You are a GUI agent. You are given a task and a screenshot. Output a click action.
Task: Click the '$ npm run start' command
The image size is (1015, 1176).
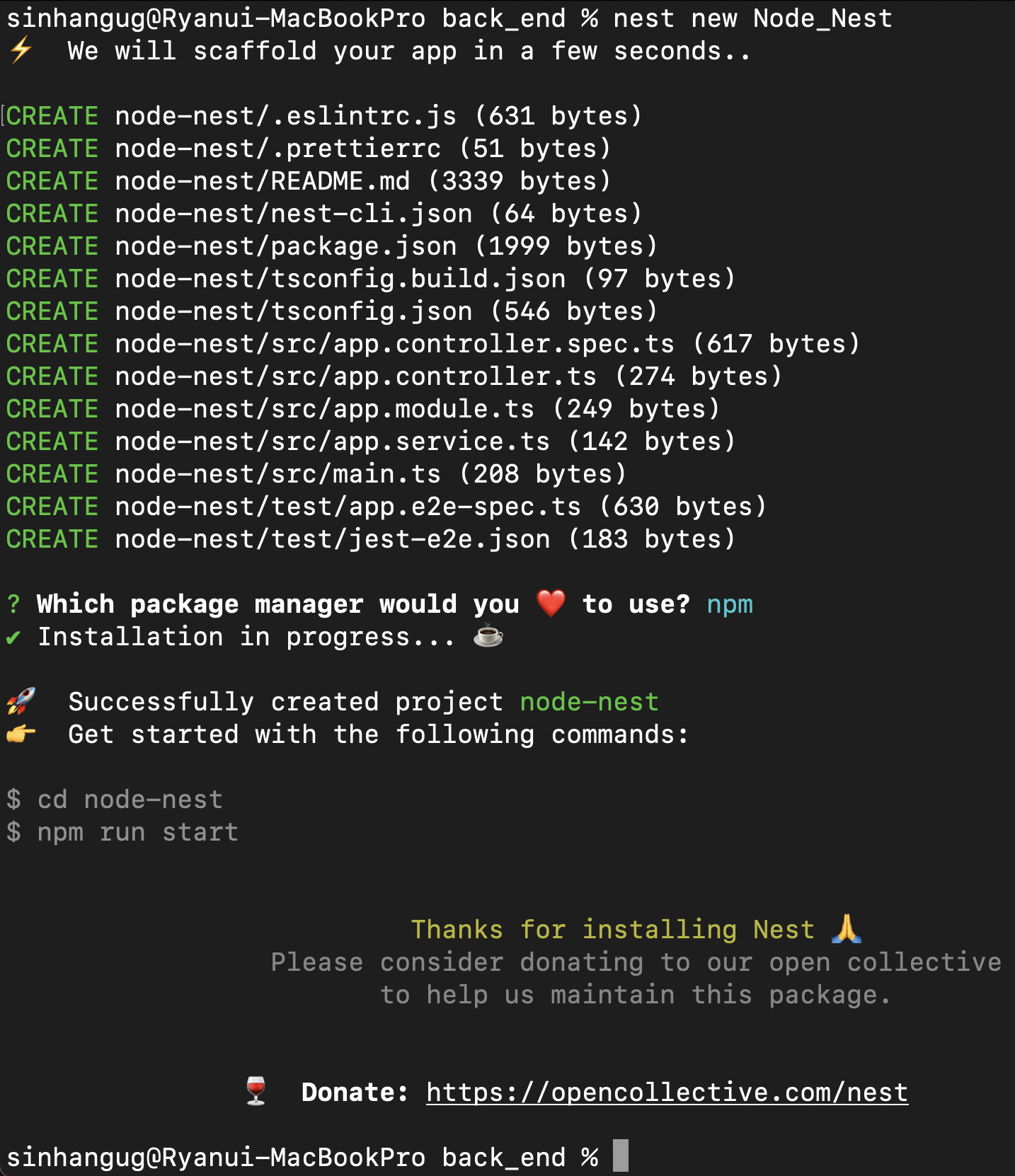click(x=122, y=832)
